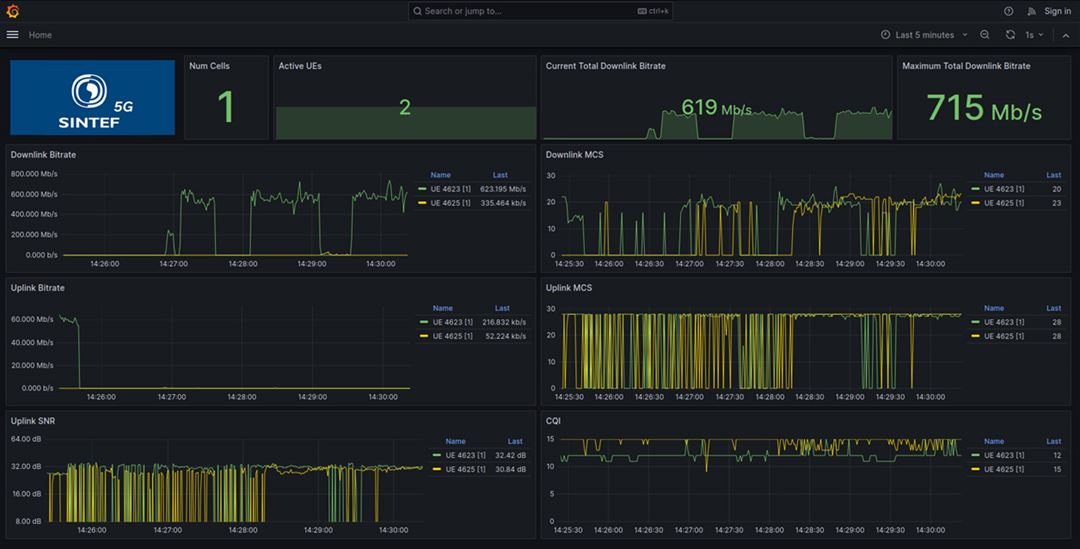Click the refresh dashboard icon
This screenshot has width=1080, height=549.
pos(1010,35)
